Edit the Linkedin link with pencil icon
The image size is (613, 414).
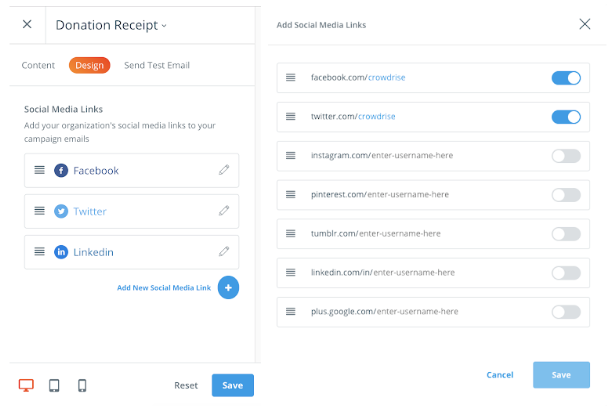click(224, 251)
